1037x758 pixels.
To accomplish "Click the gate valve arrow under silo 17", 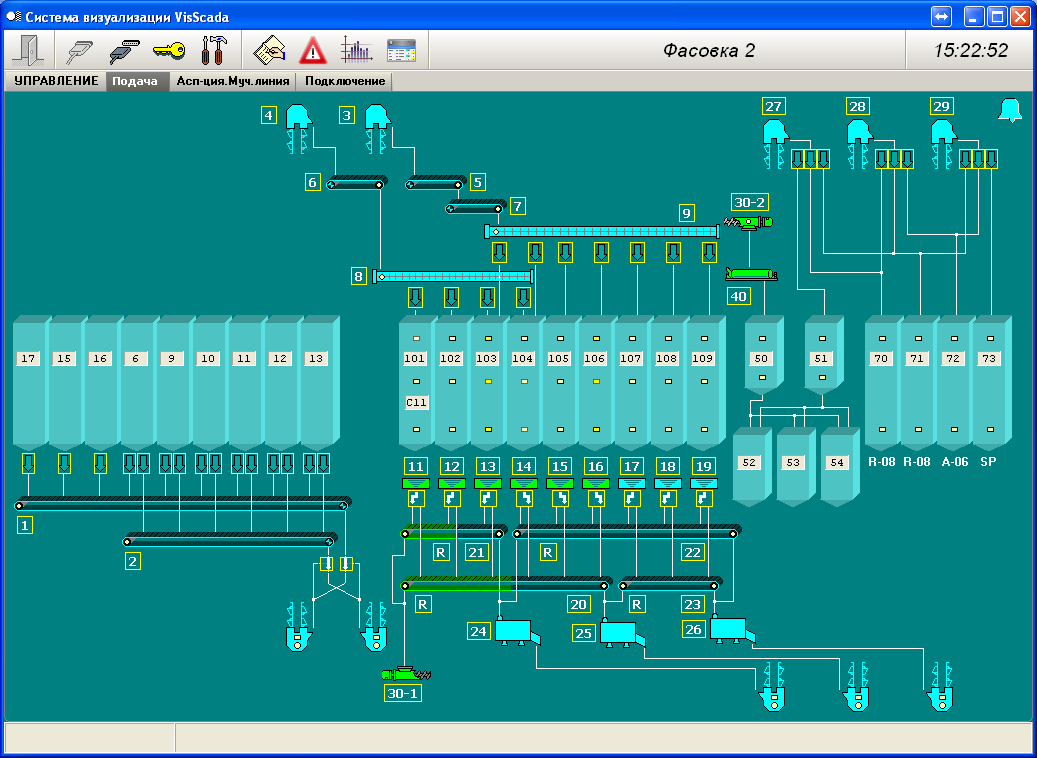I will [29, 463].
